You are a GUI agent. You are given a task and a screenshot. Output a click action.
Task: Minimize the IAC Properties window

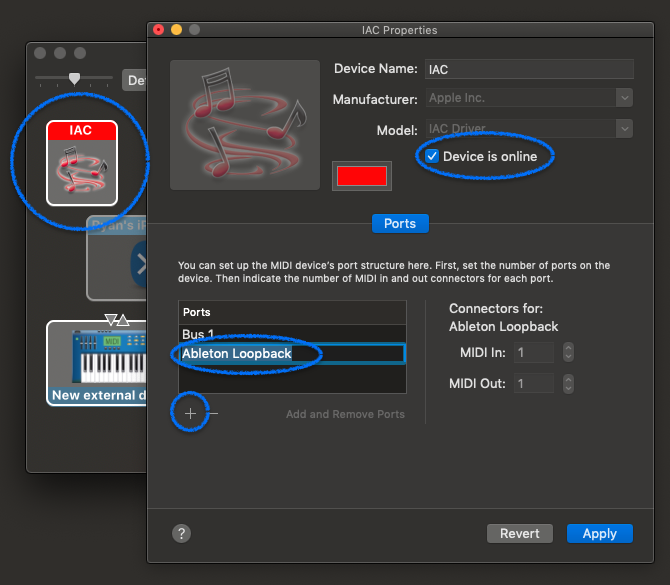tap(176, 29)
